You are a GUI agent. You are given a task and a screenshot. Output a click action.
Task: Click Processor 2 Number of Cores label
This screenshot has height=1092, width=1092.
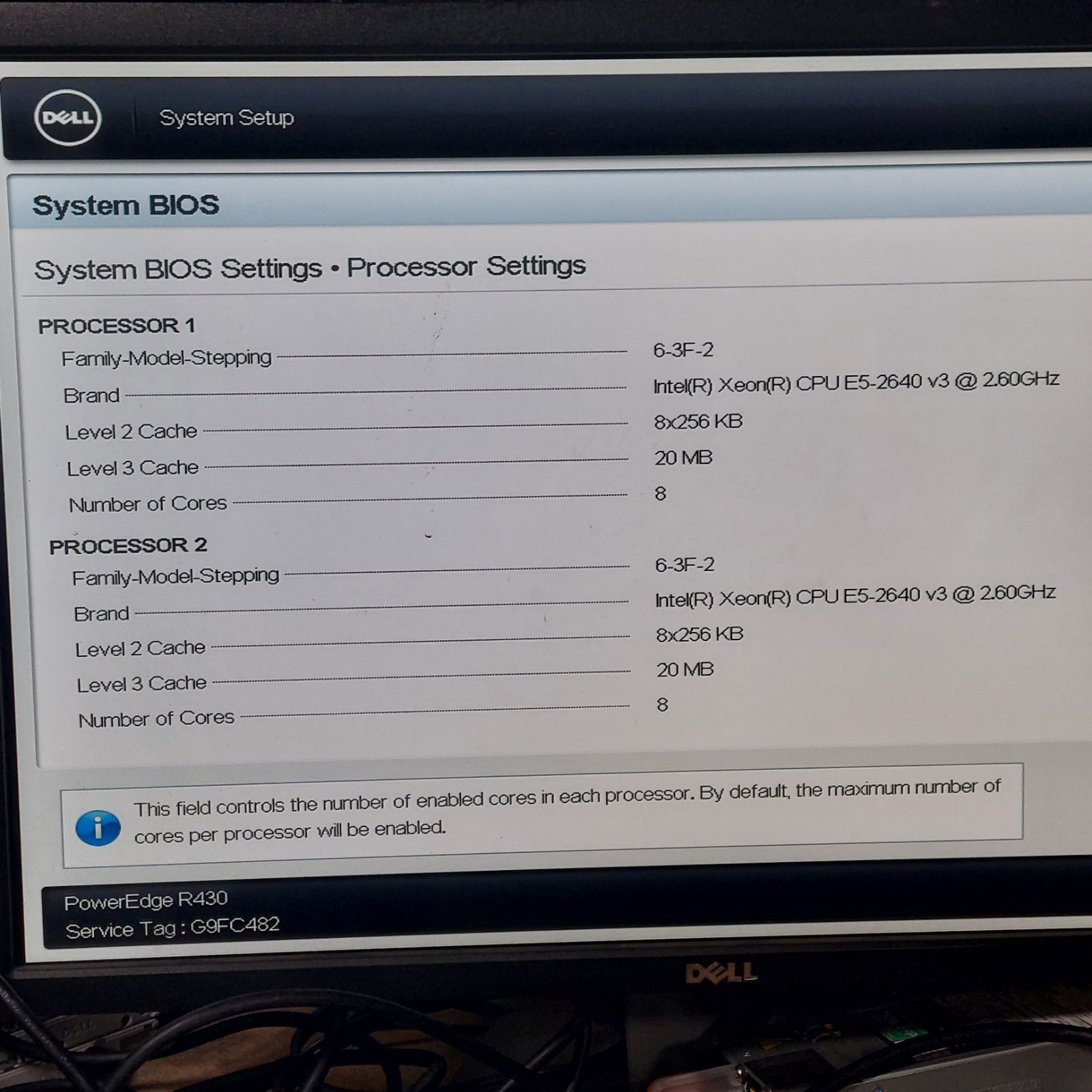(x=156, y=719)
